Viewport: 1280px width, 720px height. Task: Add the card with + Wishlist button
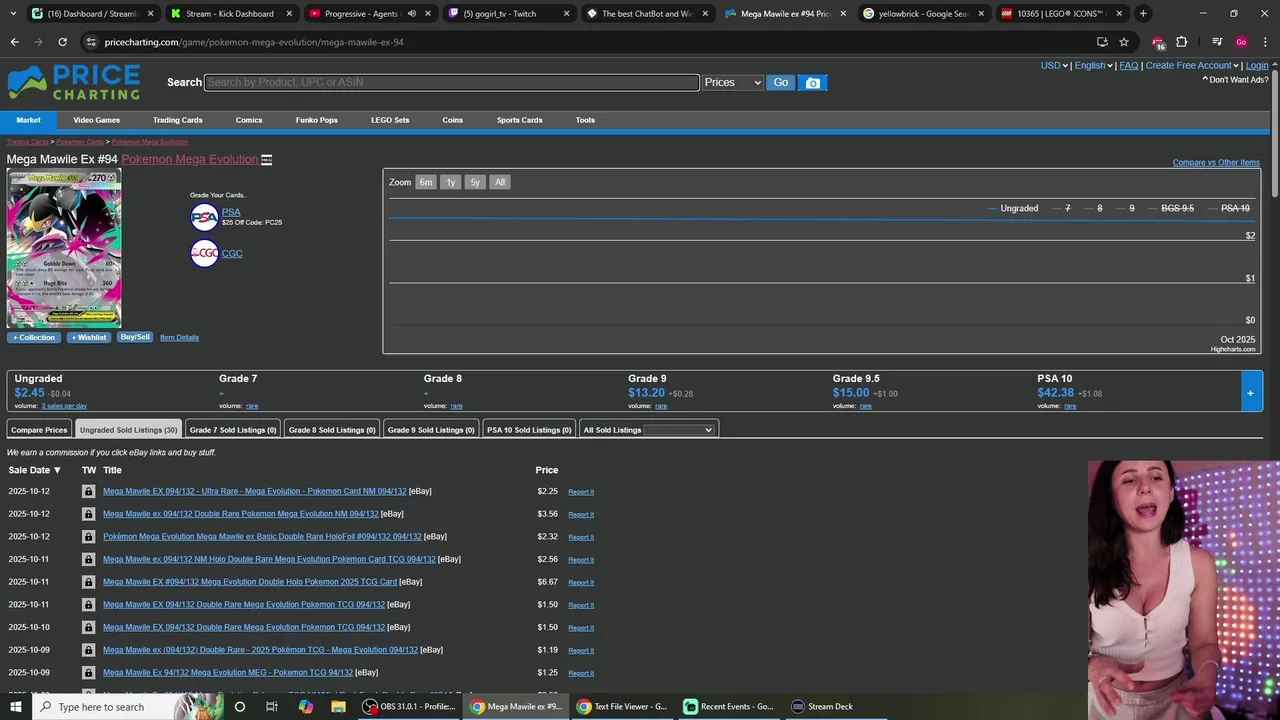[89, 337]
